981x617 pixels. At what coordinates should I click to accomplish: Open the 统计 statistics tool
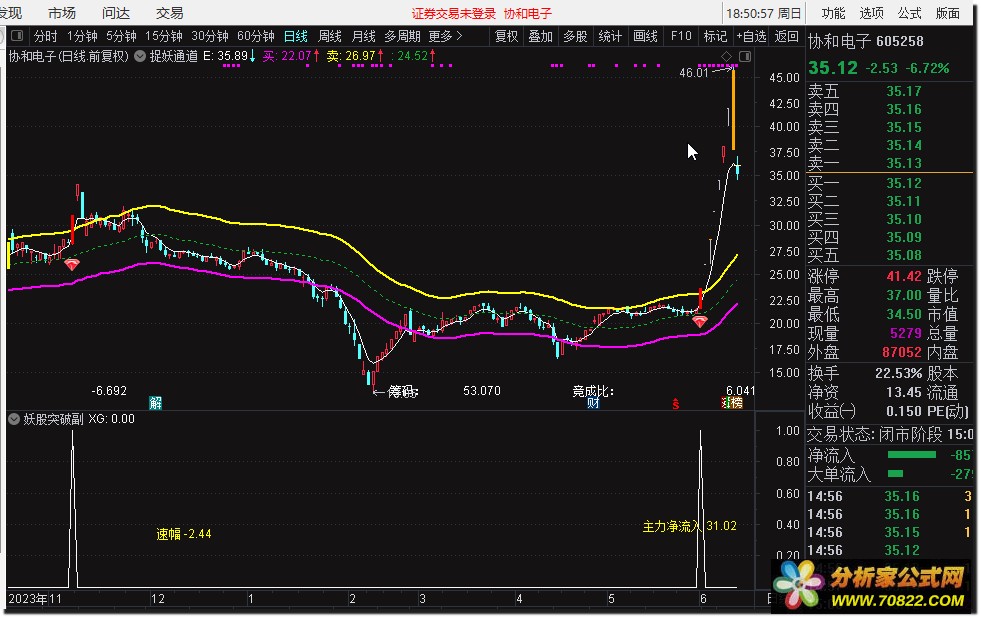(610, 36)
